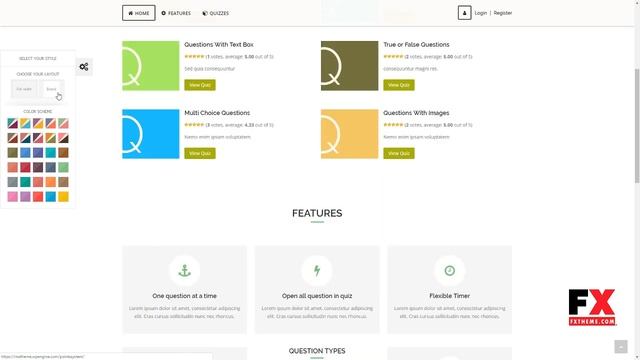The image size is (640, 360).
Task: Click the 'One question at a time' card title
Action: click(x=184, y=296)
